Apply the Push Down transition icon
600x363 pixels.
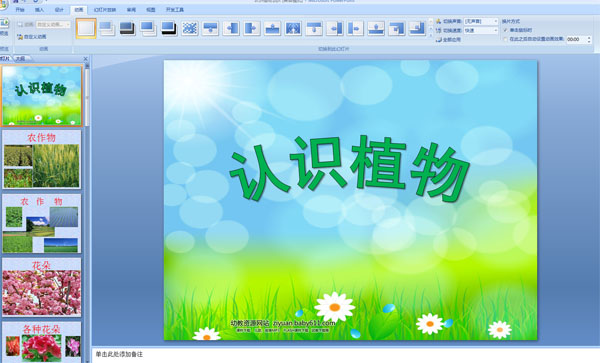(210, 28)
